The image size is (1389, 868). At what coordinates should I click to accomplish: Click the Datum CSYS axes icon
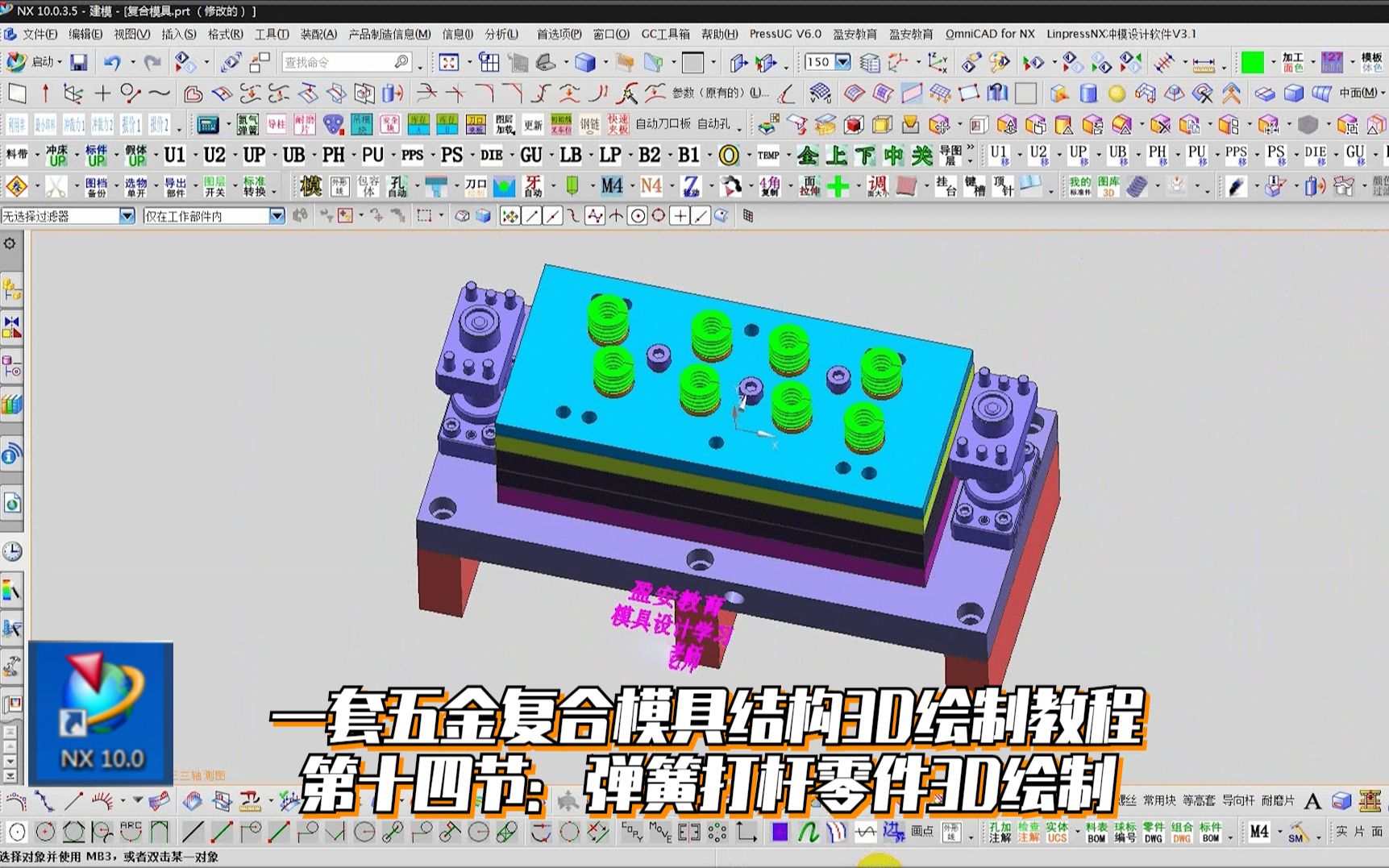73,93
